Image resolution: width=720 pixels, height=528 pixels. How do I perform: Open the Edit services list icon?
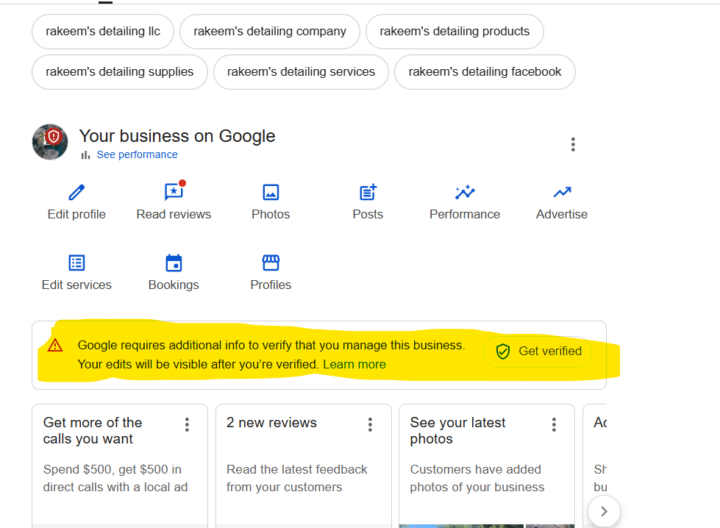coord(77,263)
